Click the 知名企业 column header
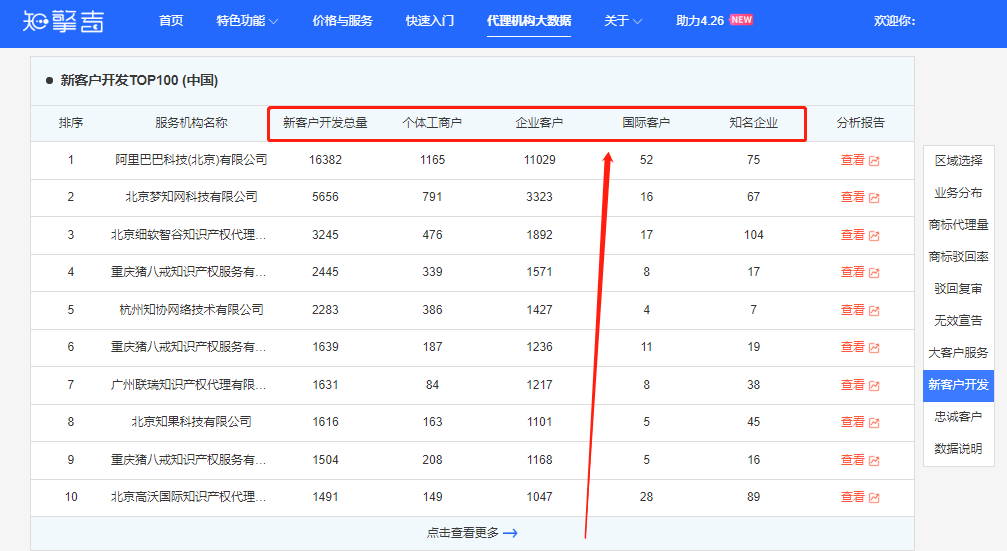Screen dimensions: 1007x551 [753, 123]
